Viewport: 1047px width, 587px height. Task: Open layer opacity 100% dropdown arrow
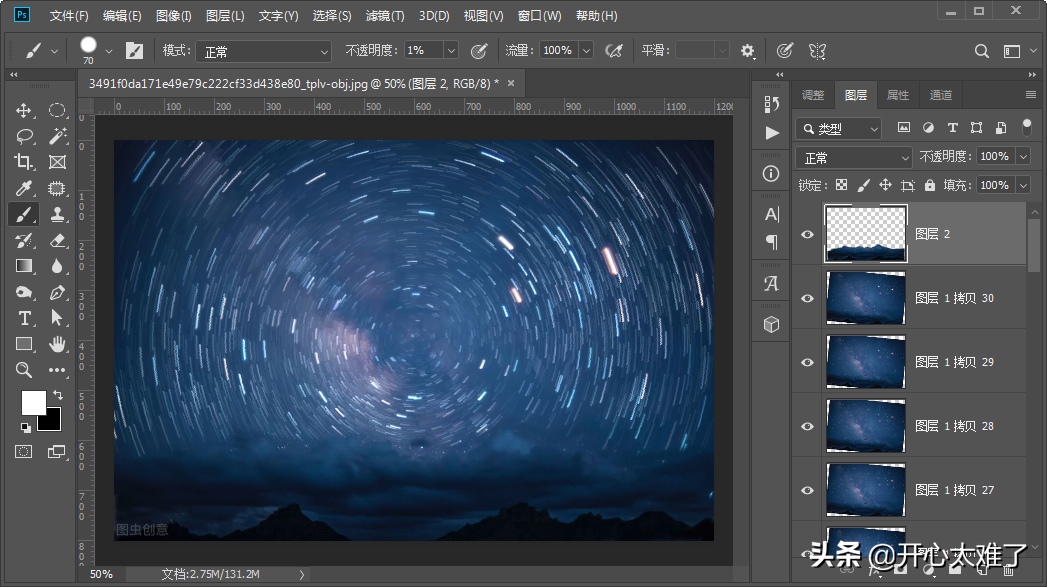(1024, 156)
